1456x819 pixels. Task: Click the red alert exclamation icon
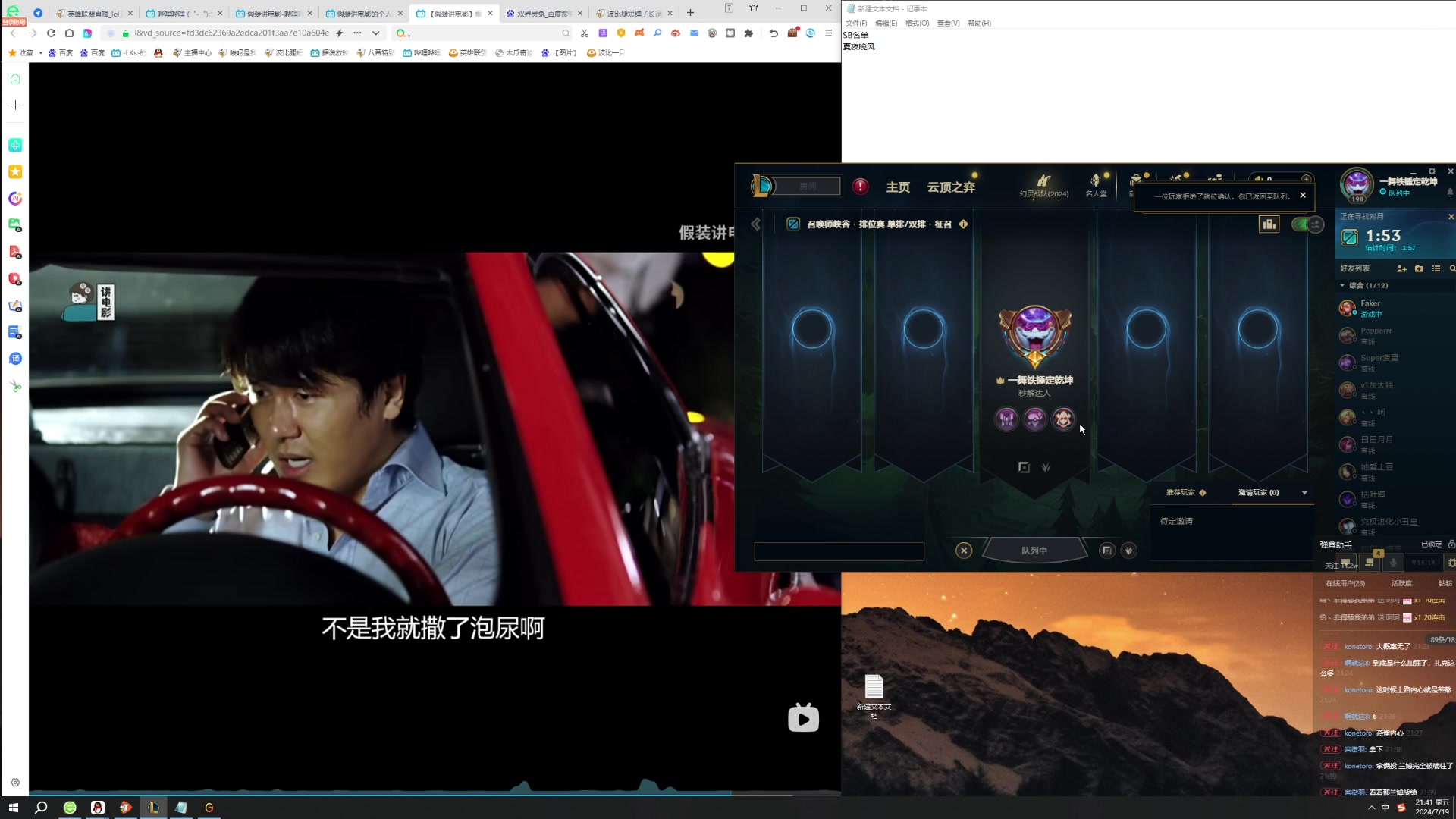click(860, 187)
